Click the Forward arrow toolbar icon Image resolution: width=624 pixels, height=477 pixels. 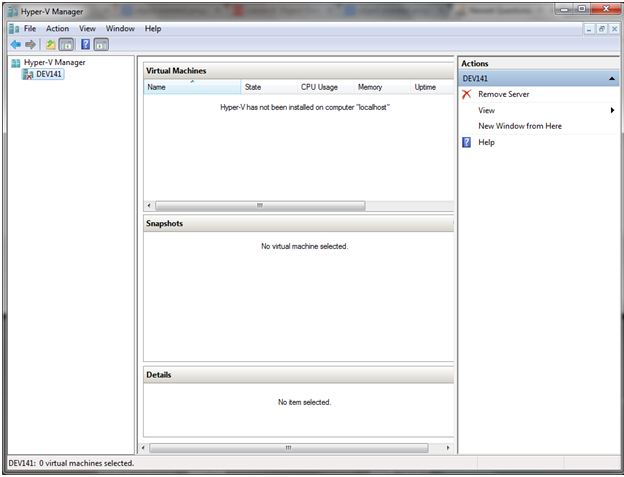point(30,45)
